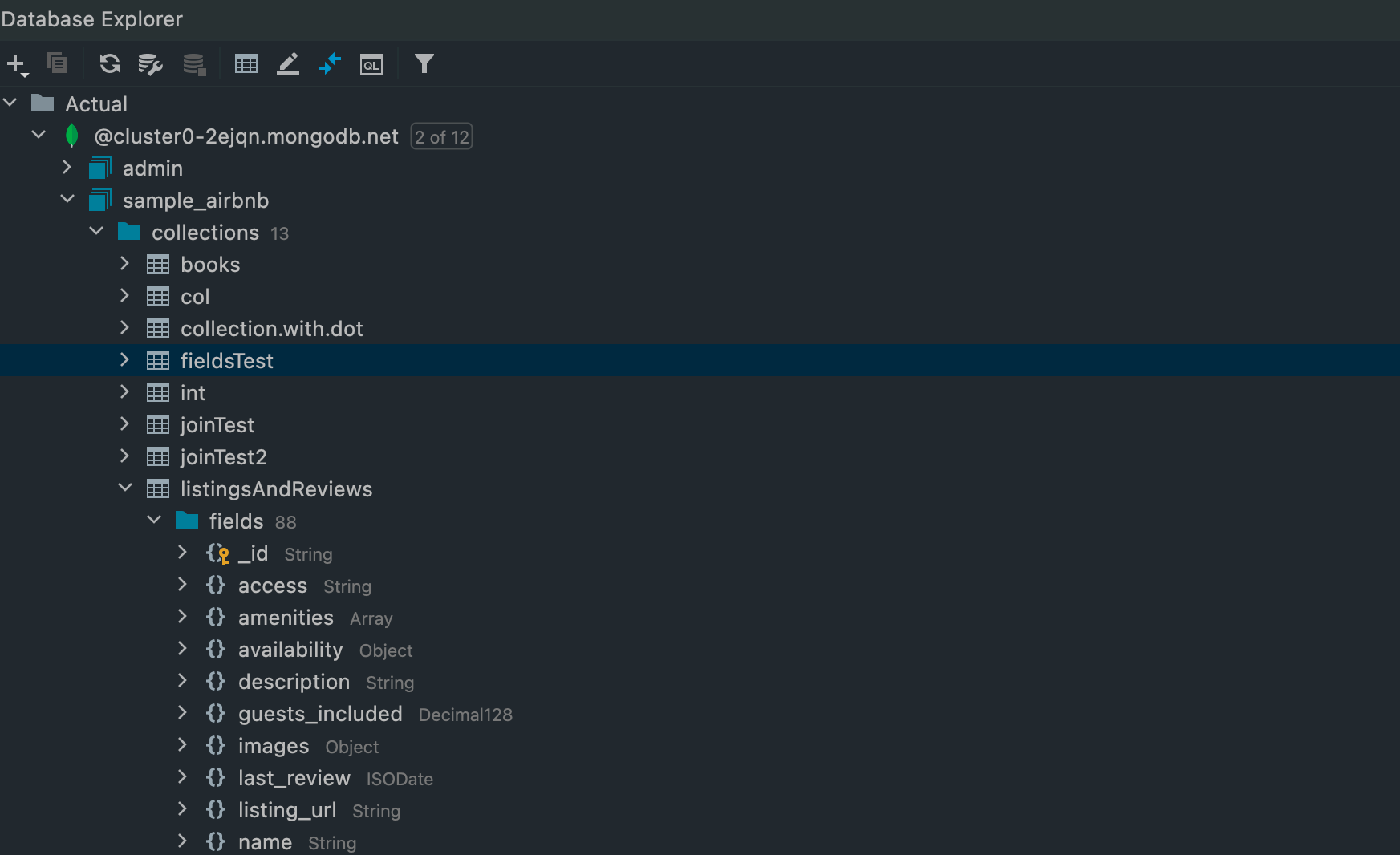Select the amenities Array field
This screenshot has width=1400, height=855.
(286, 618)
